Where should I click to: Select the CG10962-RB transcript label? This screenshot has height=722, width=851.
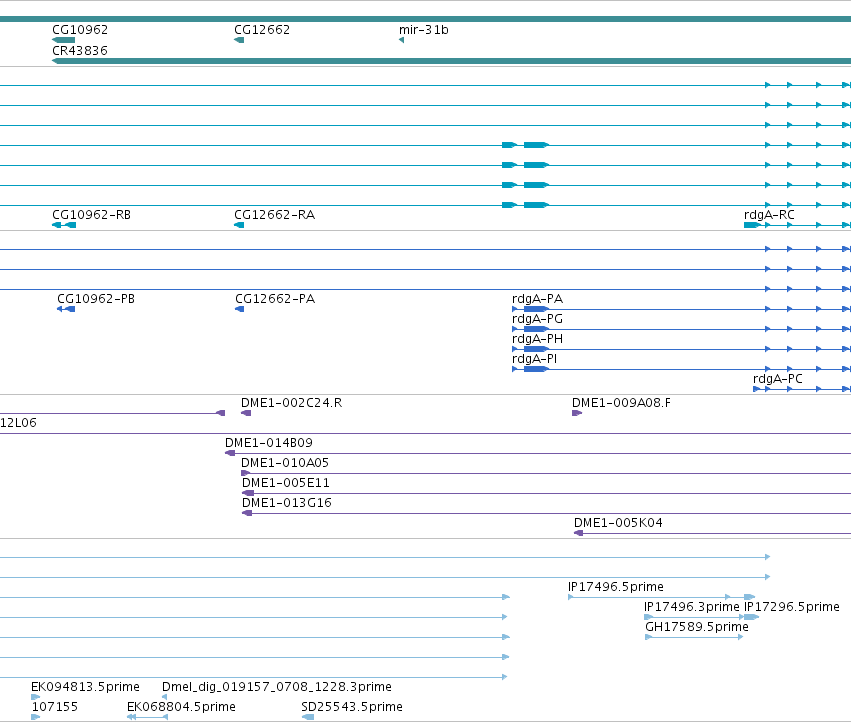pyautogui.click(x=91, y=215)
